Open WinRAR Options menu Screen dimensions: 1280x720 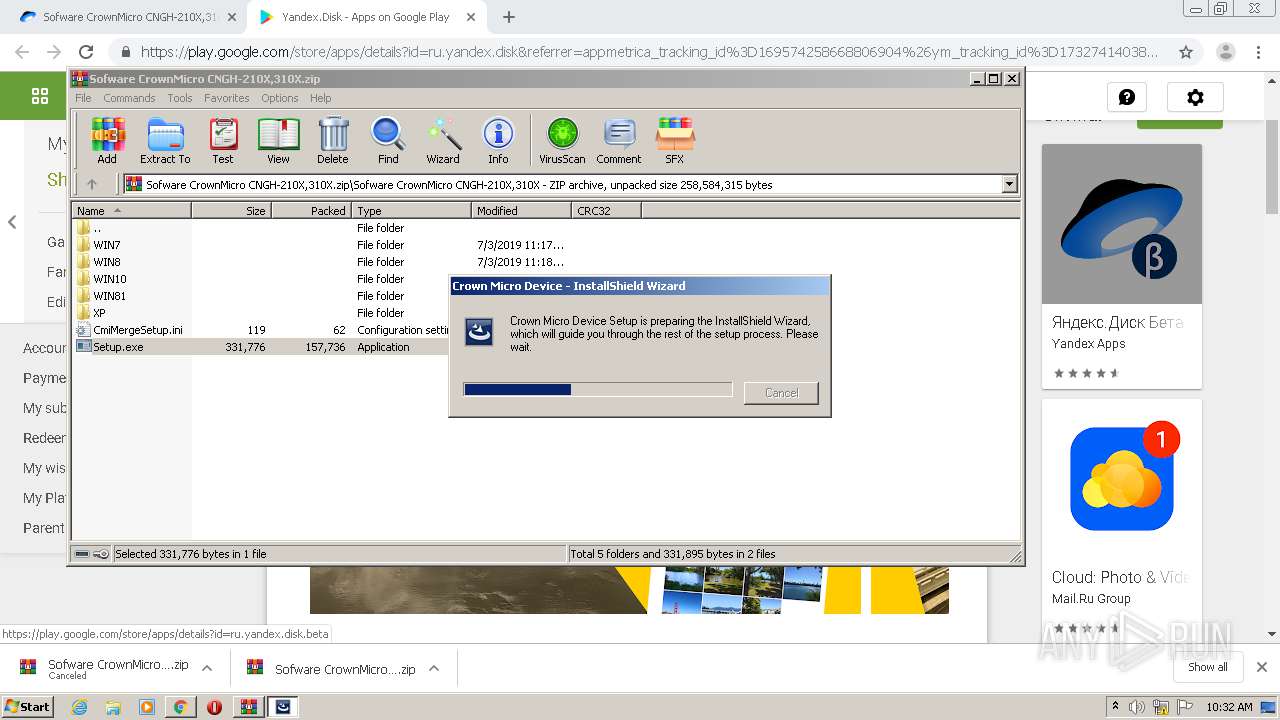tap(280, 98)
